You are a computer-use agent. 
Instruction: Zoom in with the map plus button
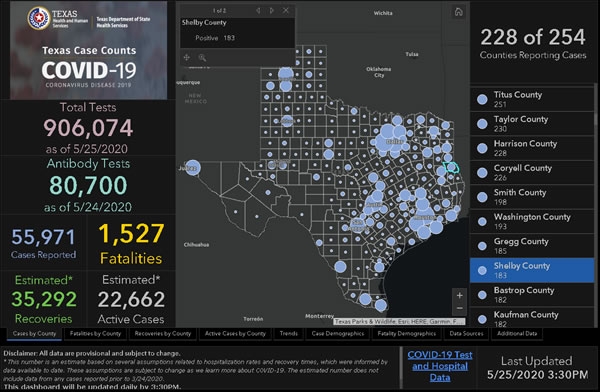point(460,295)
